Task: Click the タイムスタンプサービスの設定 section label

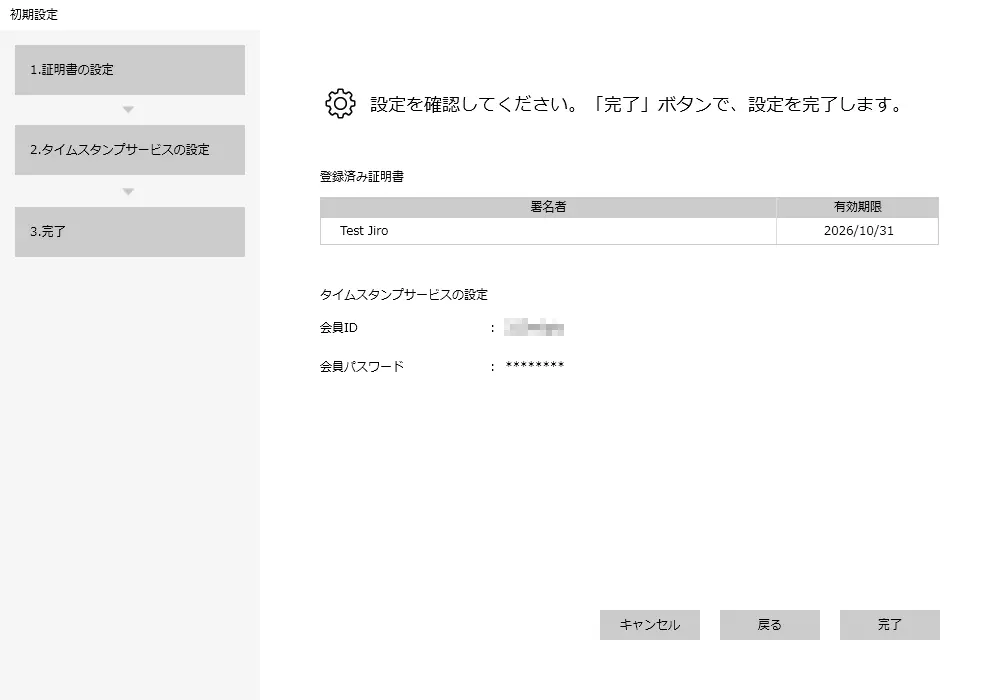Action: [x=403, y=295]
